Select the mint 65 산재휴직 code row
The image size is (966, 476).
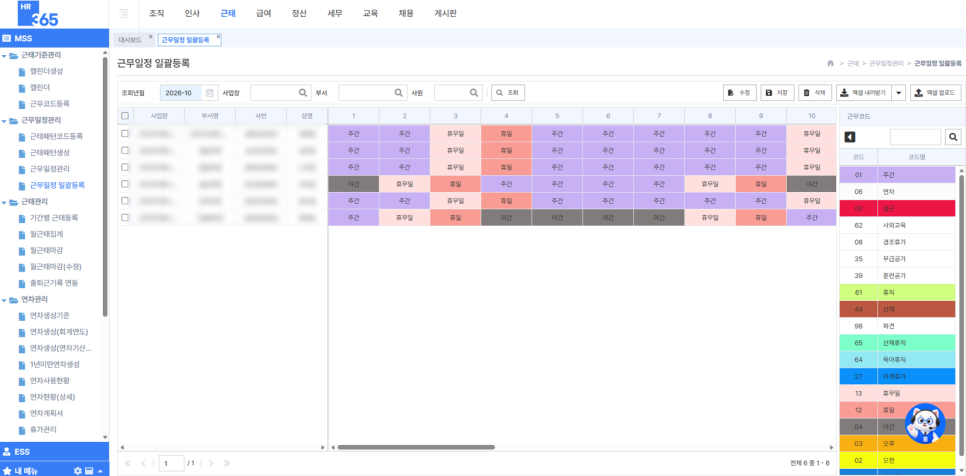(x=897, y=342)
